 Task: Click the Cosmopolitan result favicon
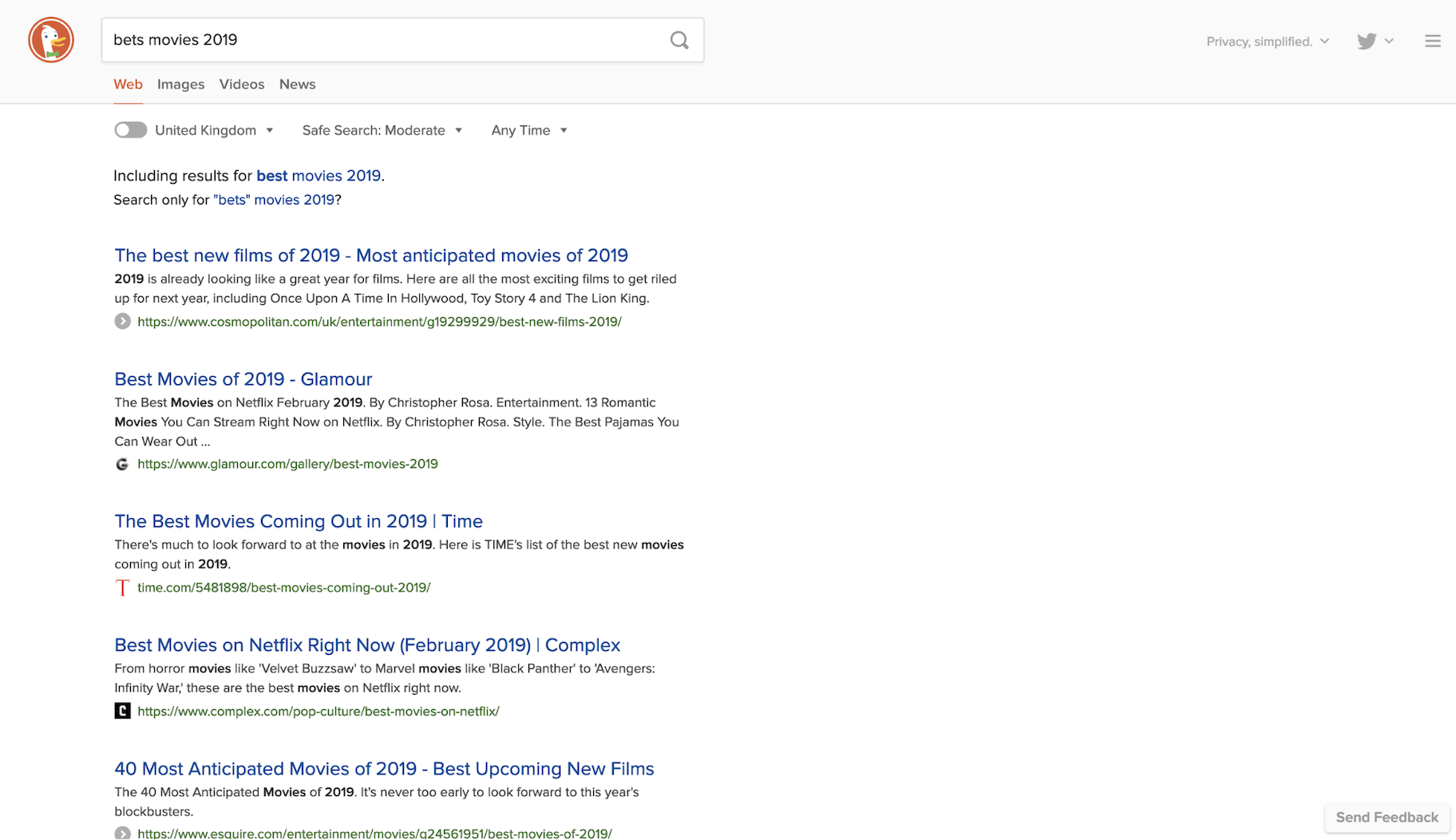pyautogui.click(x=122, y=322)
